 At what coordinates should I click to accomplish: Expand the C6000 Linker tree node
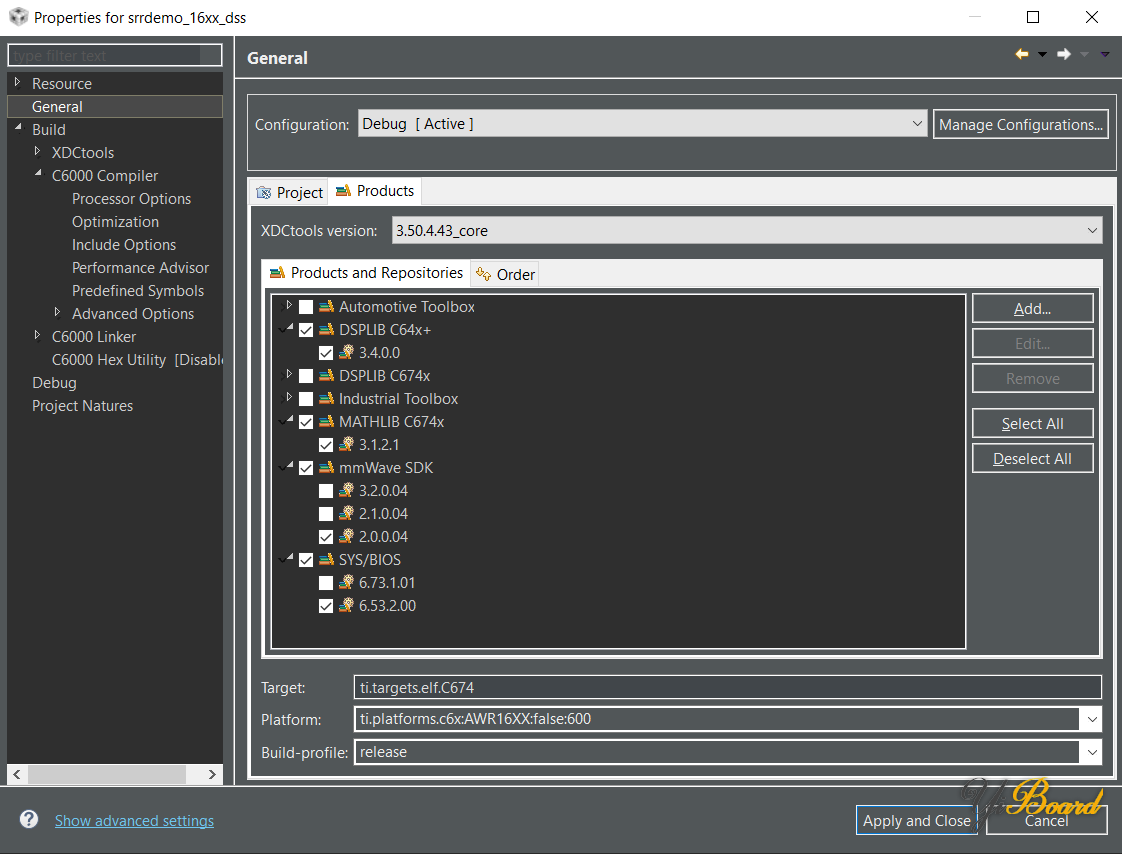38,336
